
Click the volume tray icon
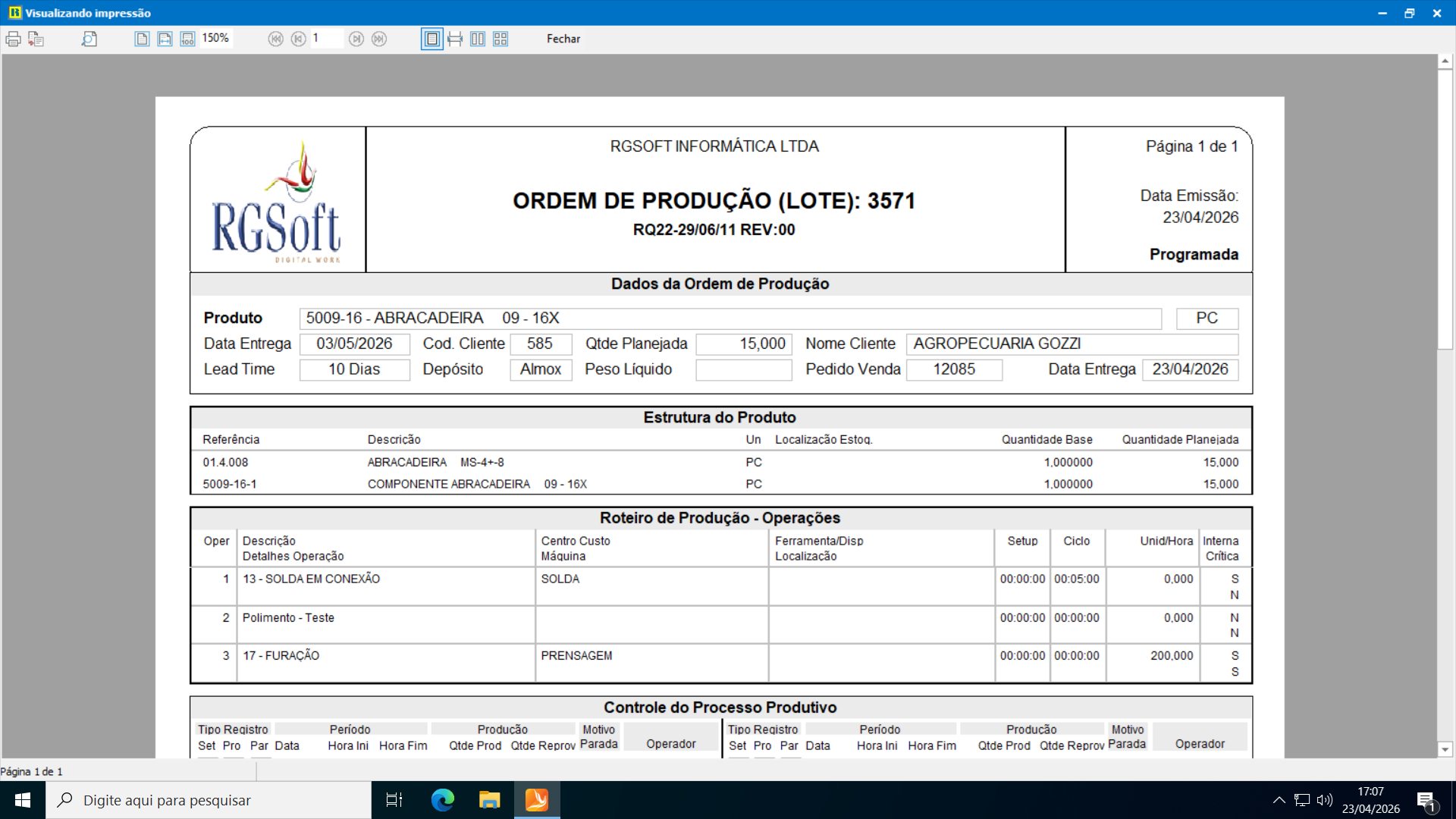pyautogui.click(x=1325, y=800)
